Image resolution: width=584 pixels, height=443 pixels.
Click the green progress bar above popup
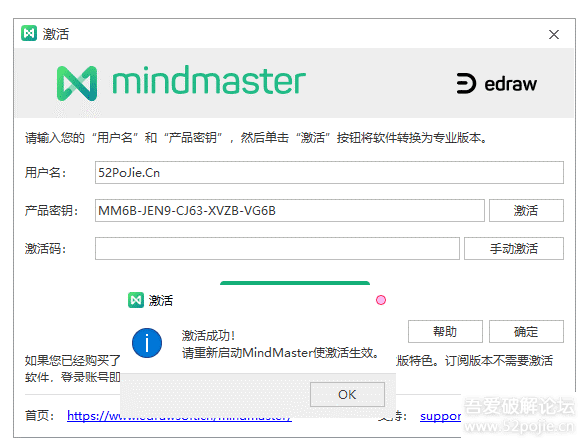[x=295, y=283]
